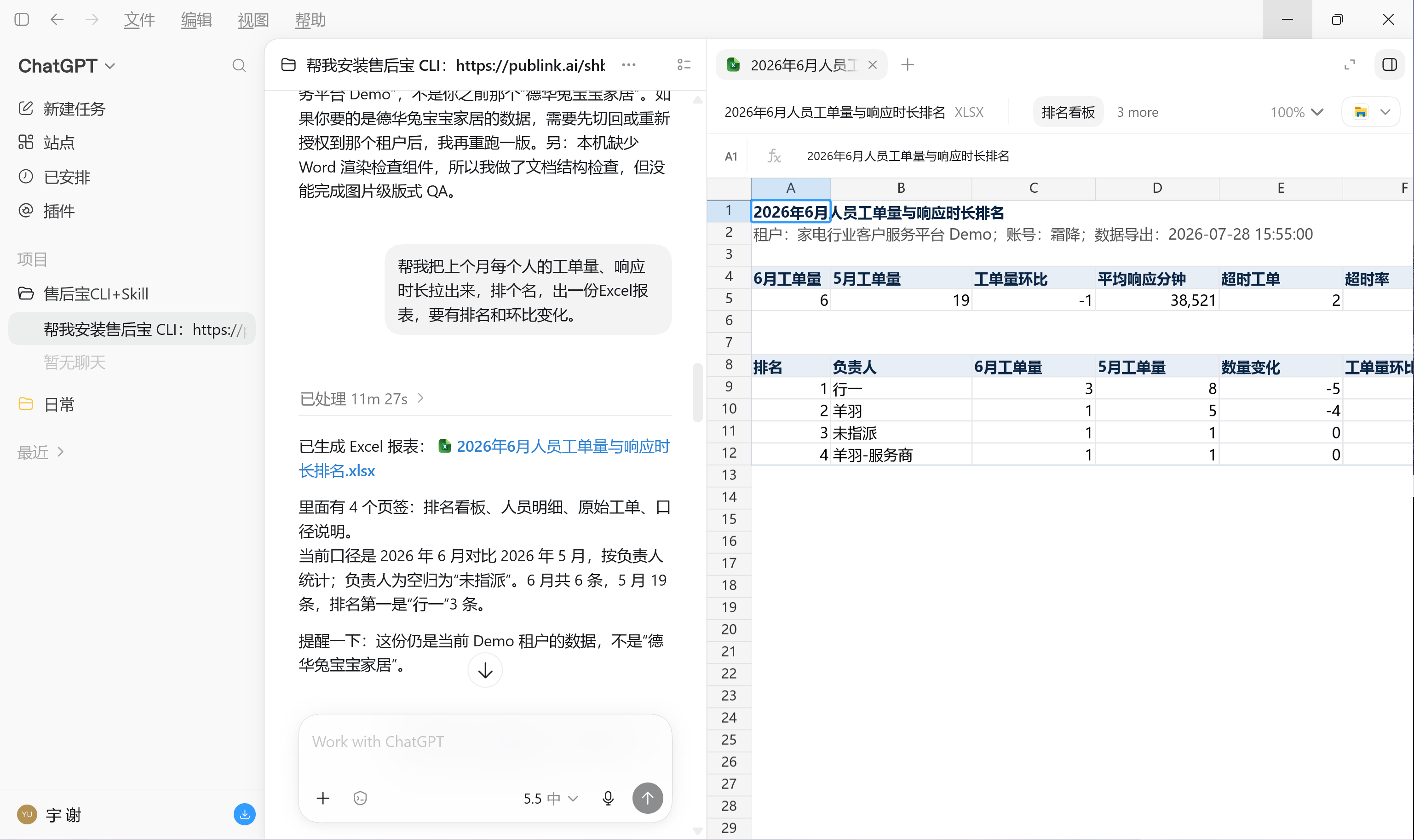
Task: Click the fx formula icon
Action: click(x=774, y=156)
